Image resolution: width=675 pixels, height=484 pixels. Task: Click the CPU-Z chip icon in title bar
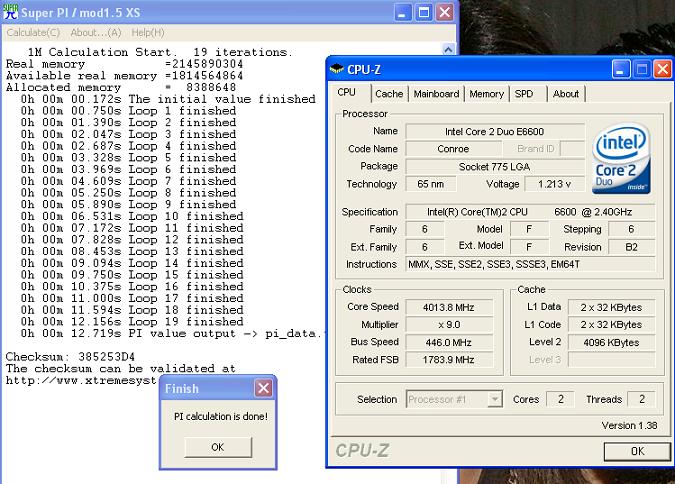click(x=337, y=69)
